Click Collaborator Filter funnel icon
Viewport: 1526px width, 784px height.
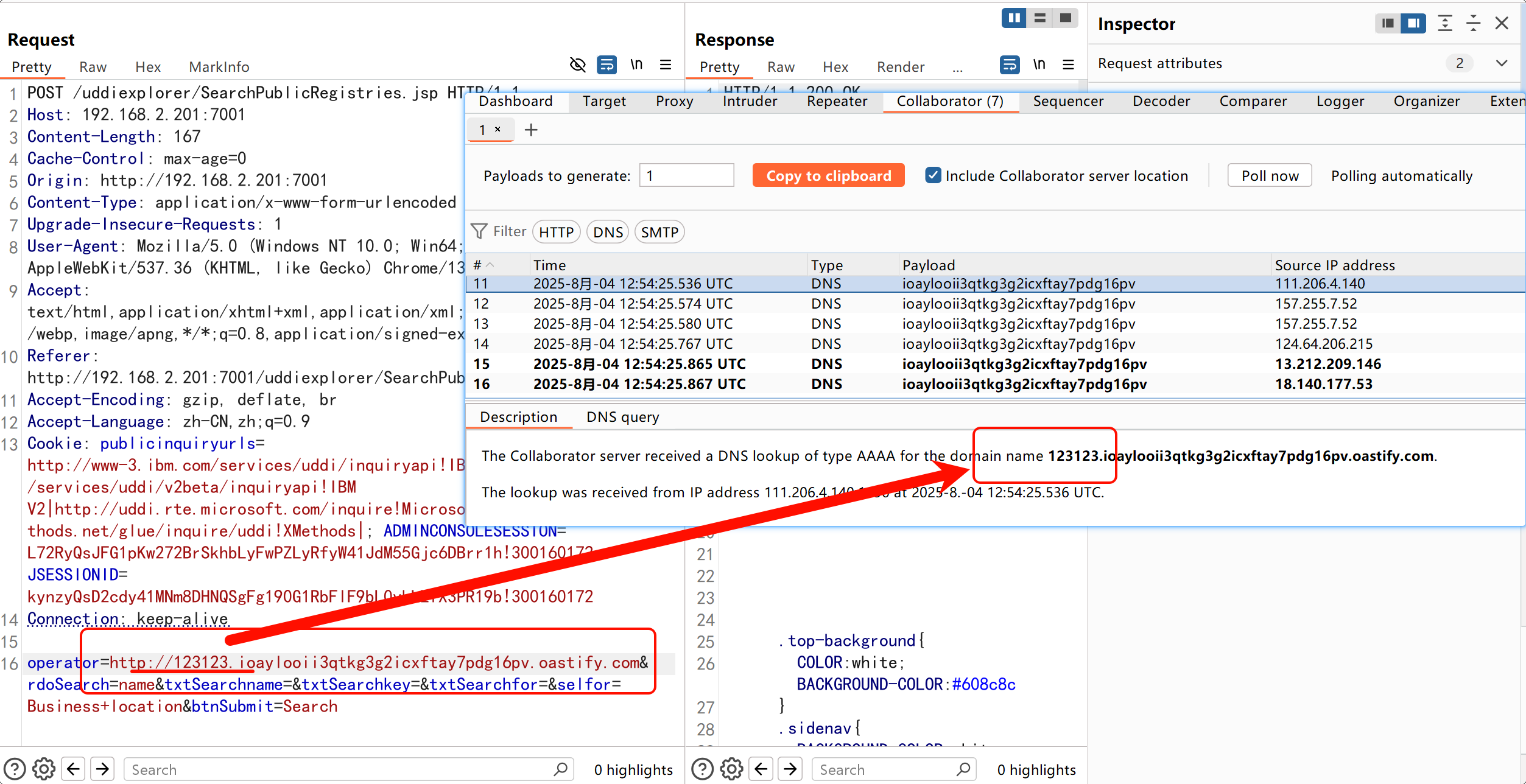coord(479,231)
